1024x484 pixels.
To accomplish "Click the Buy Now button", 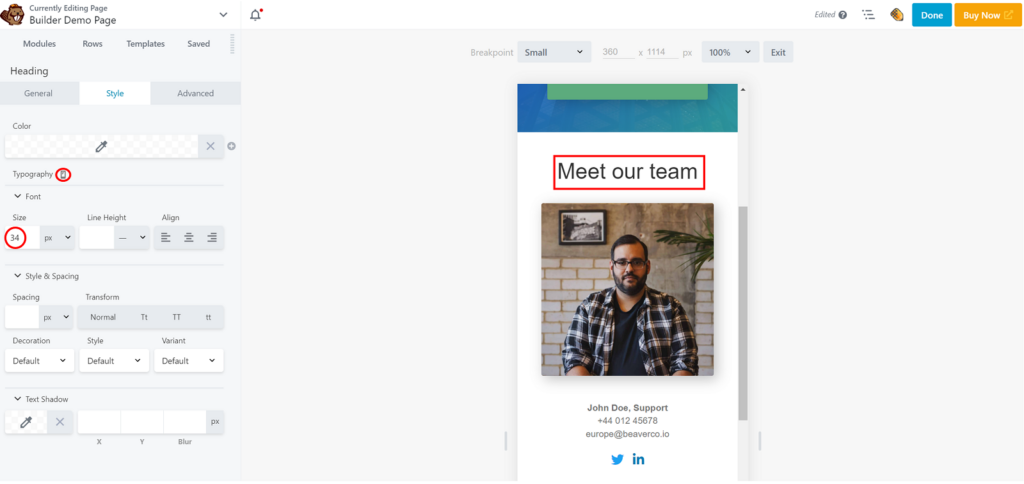I will (x=987, y=15).
